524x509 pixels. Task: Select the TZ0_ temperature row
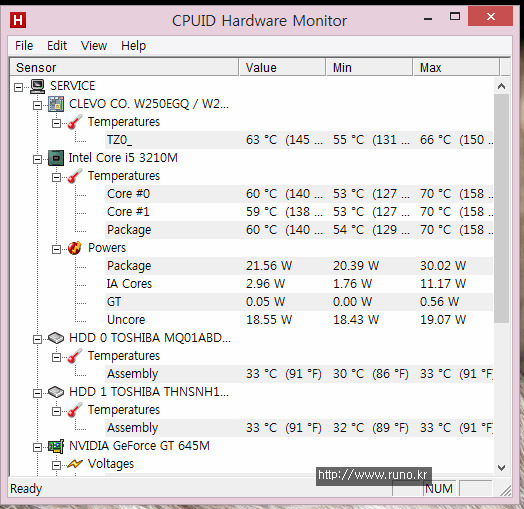click(299, 140)
